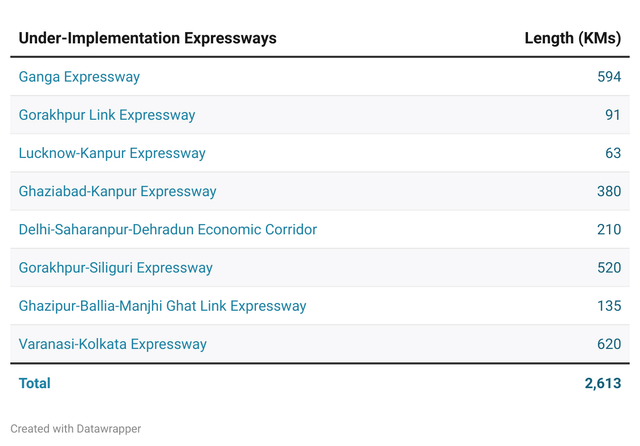The width and height of the screenshot is (640, 446).
Task: Click the Under-Implementation Expressways column header
Action: 148,38
